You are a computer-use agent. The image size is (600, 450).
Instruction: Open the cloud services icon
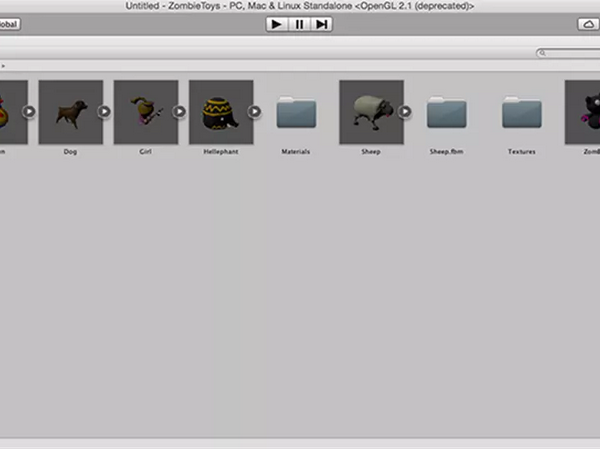tap(589, 24)
